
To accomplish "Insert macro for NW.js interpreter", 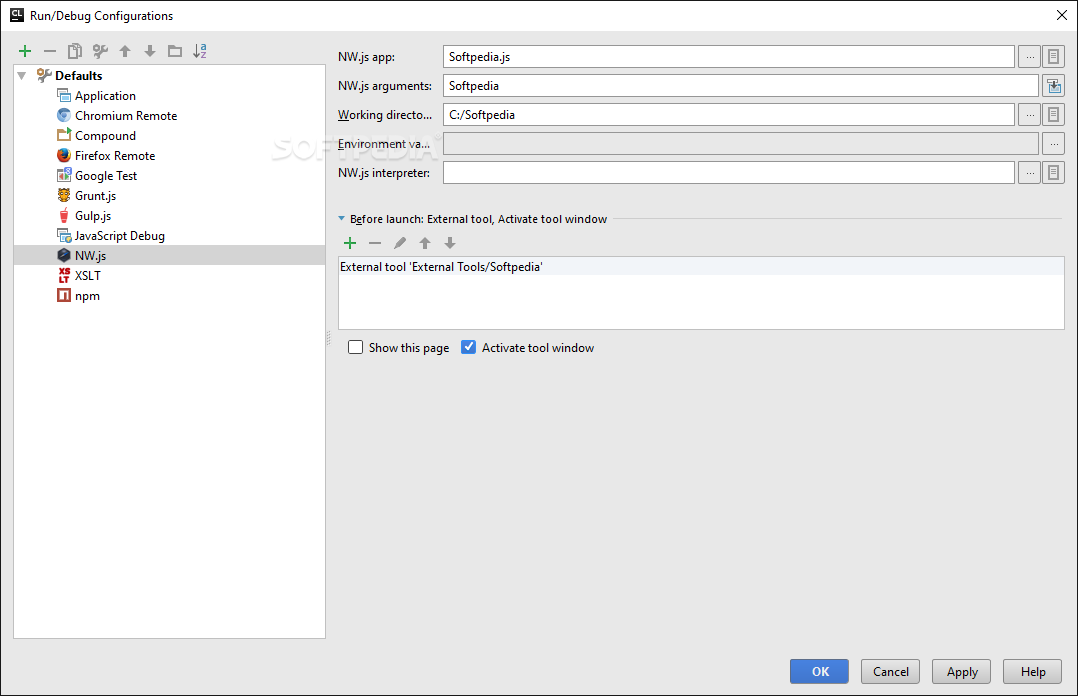I will tap(1053, 173).
